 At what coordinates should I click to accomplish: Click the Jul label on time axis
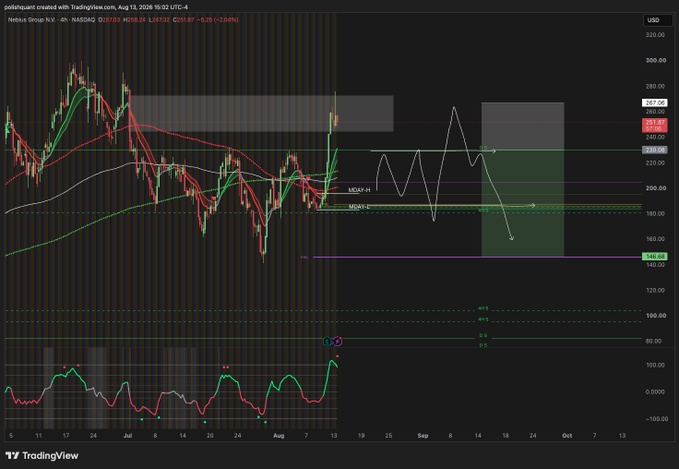(x=127, y=436)
